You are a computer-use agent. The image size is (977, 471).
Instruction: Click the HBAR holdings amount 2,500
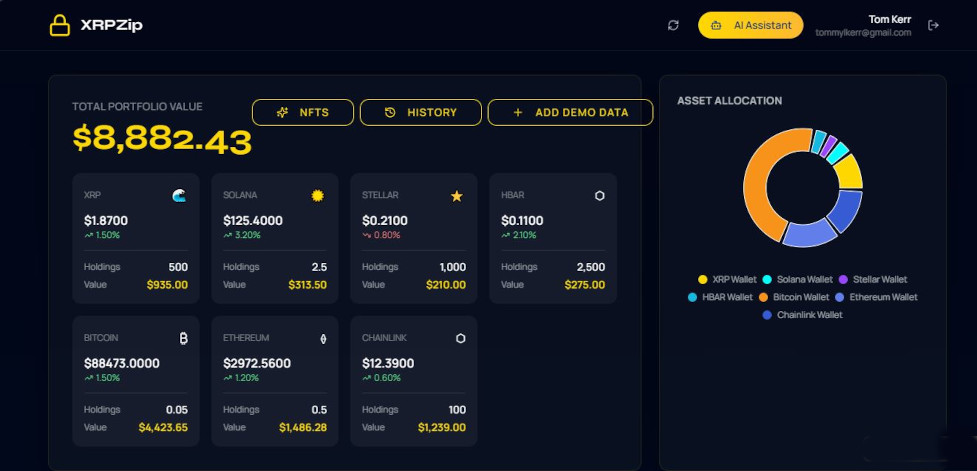tap(591, 267)
